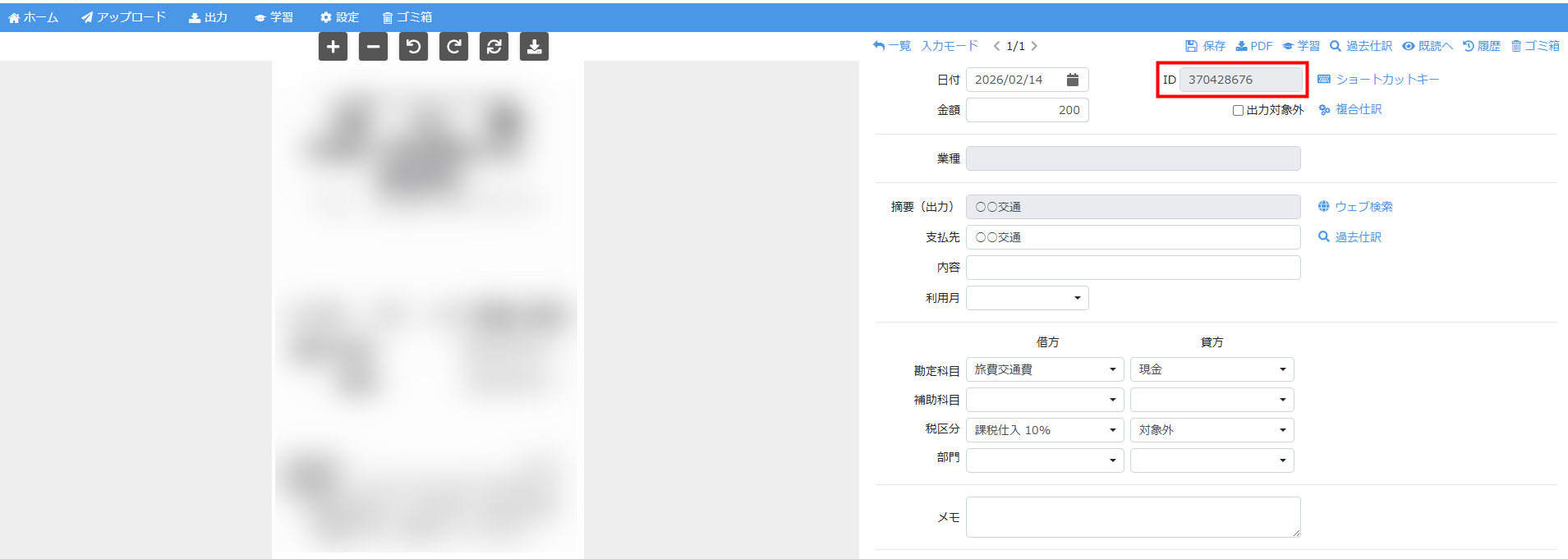Download the receipt image
This screenshot has width=1568, height=559.
click(x=534, y=47)
